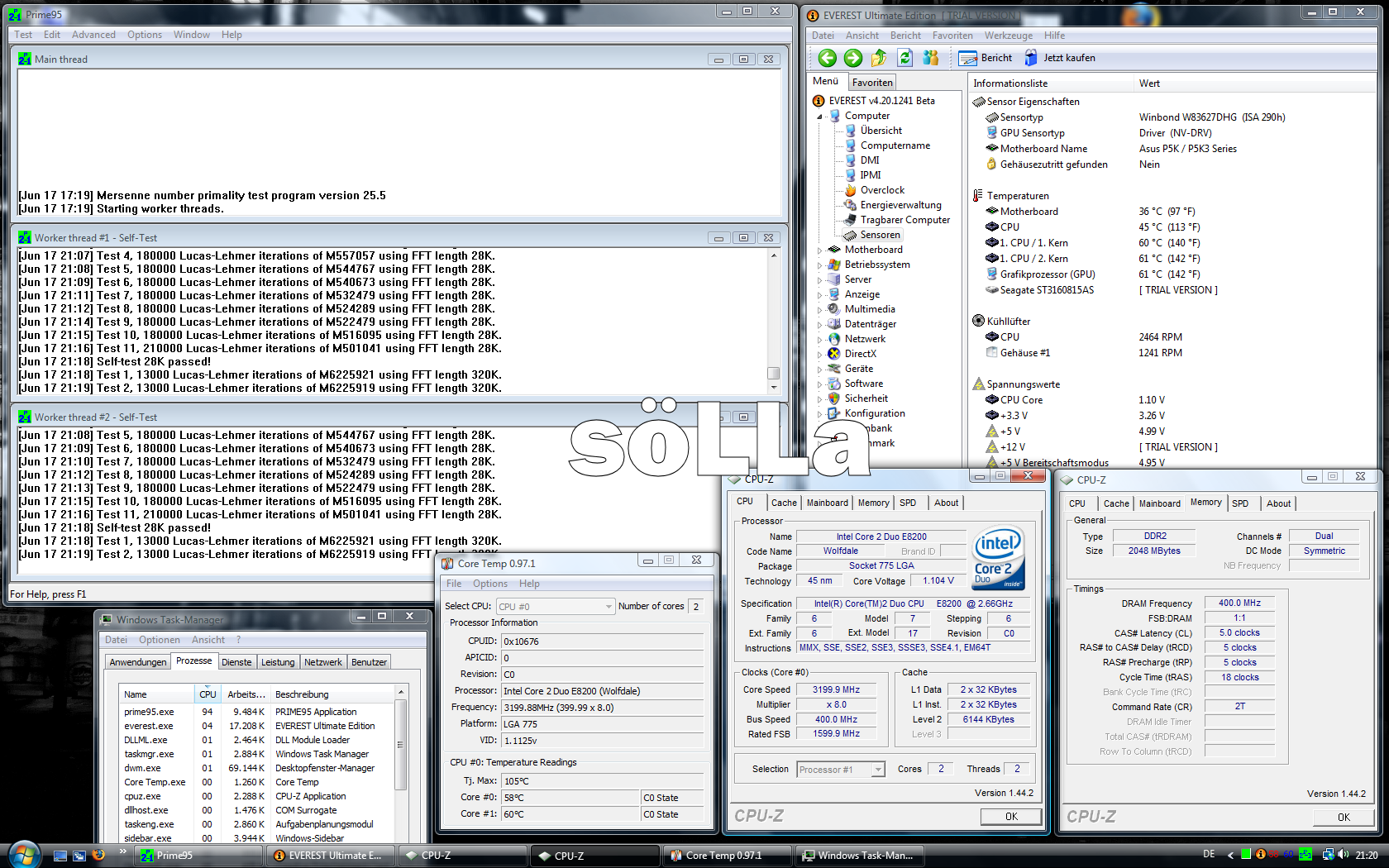This screenshot has width=1389, height=868.
Task: Sort processes by CPU column header
Action: 208,694
